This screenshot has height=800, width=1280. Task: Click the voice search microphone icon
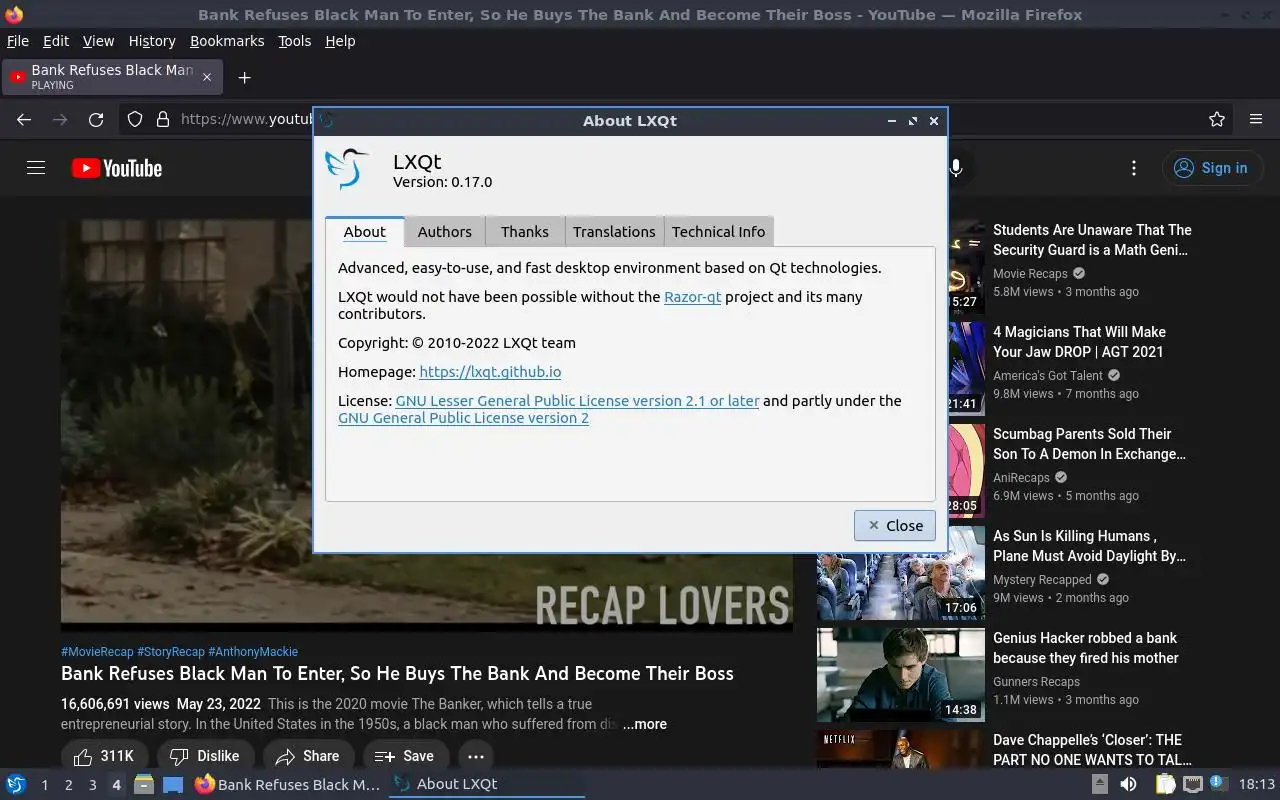pos(956,168)
